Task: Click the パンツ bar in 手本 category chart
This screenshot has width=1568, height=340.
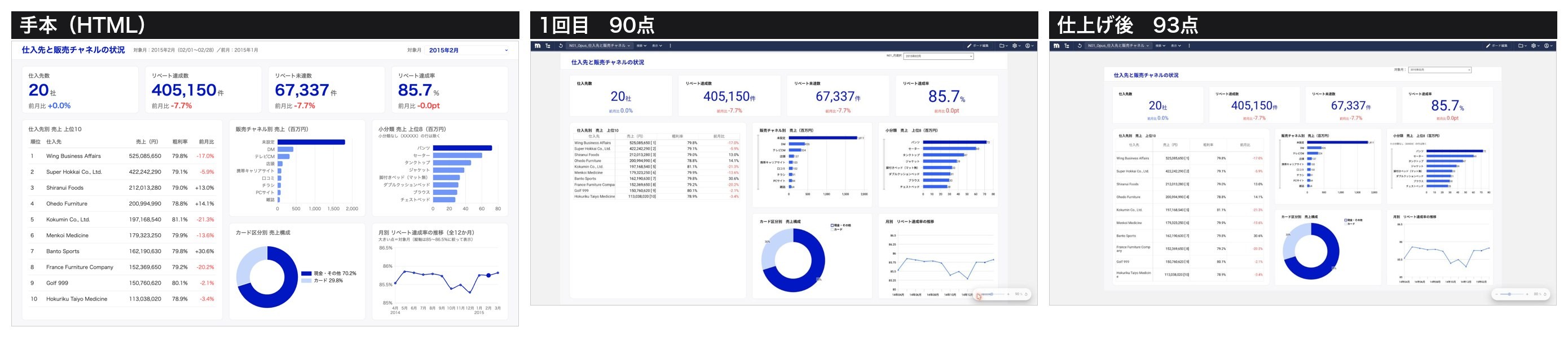Action: tap(463, 148)
